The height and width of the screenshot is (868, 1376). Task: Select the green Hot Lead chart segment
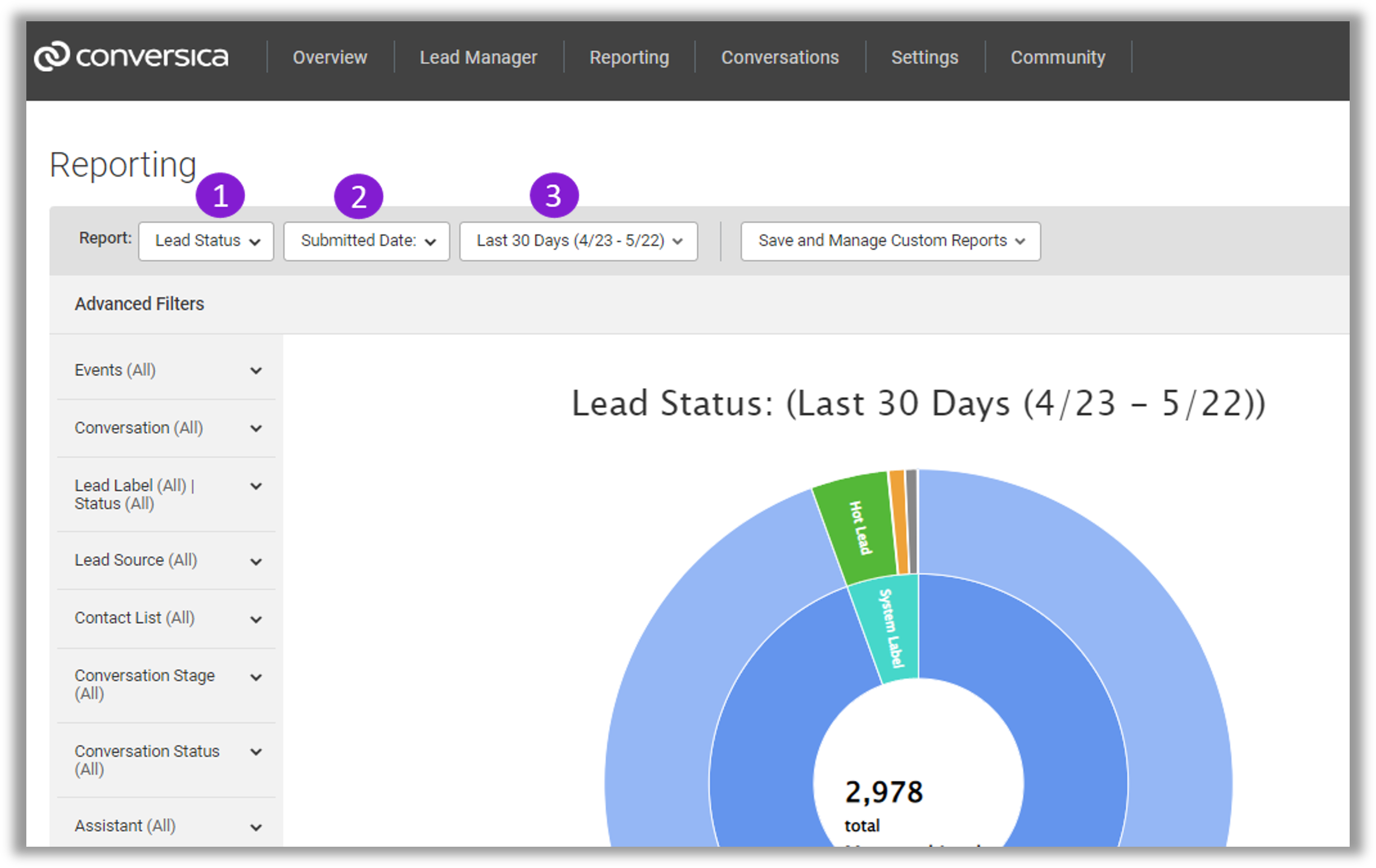click(857, 528)
